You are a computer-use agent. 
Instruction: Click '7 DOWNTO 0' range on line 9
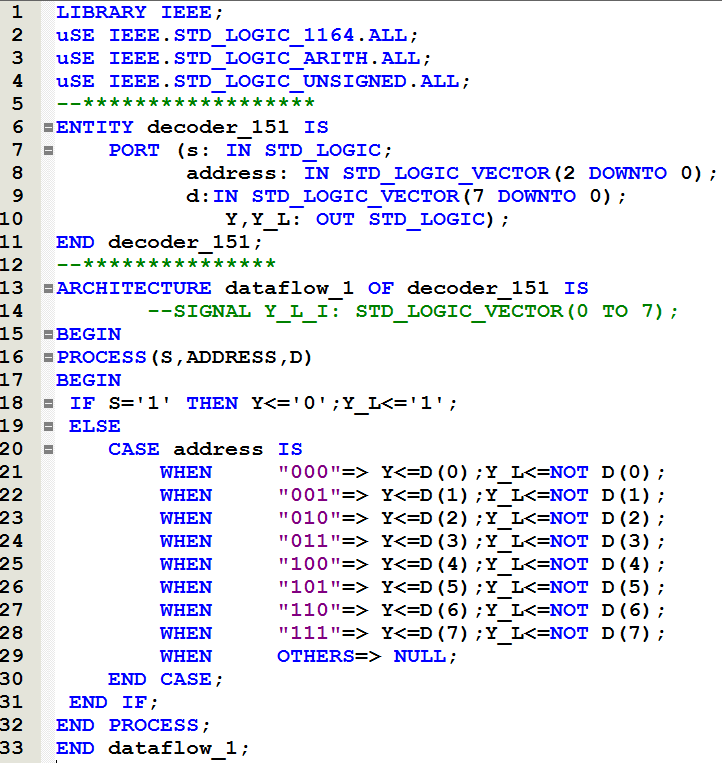pos(537,196)
